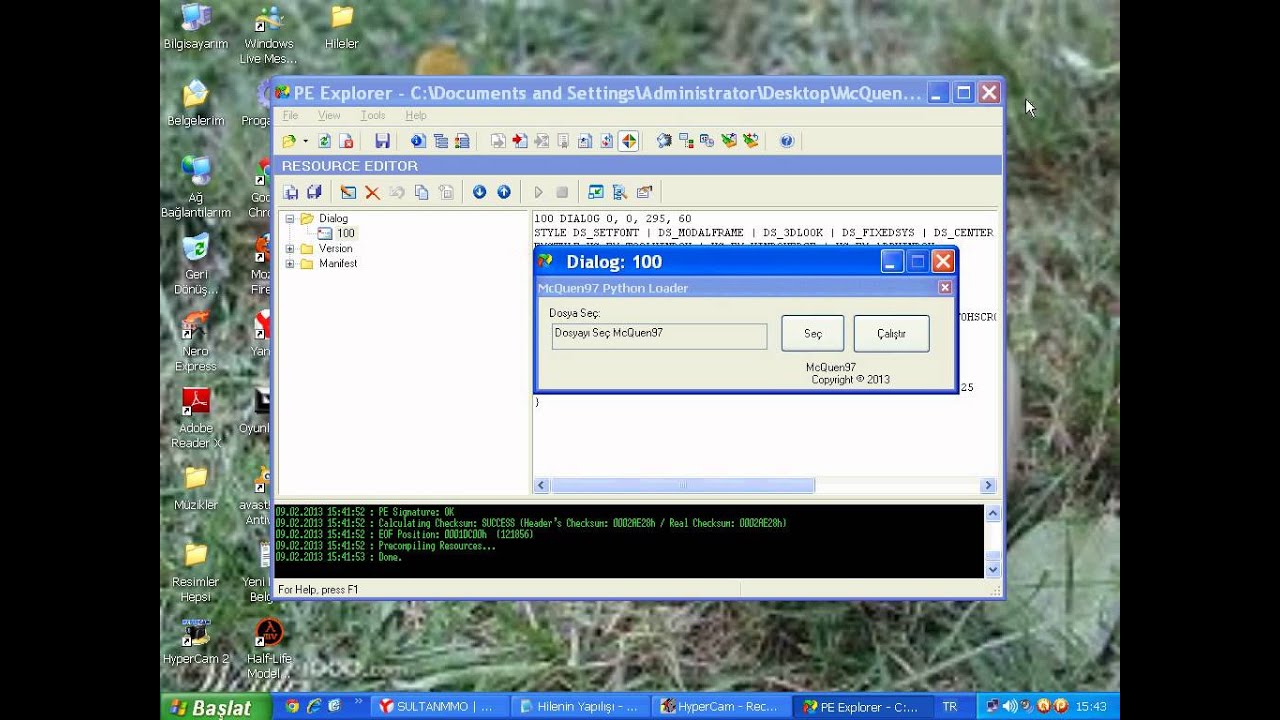Open the View menu
This screenshot has height=720, width=1280.
click(x=329, y=116)
